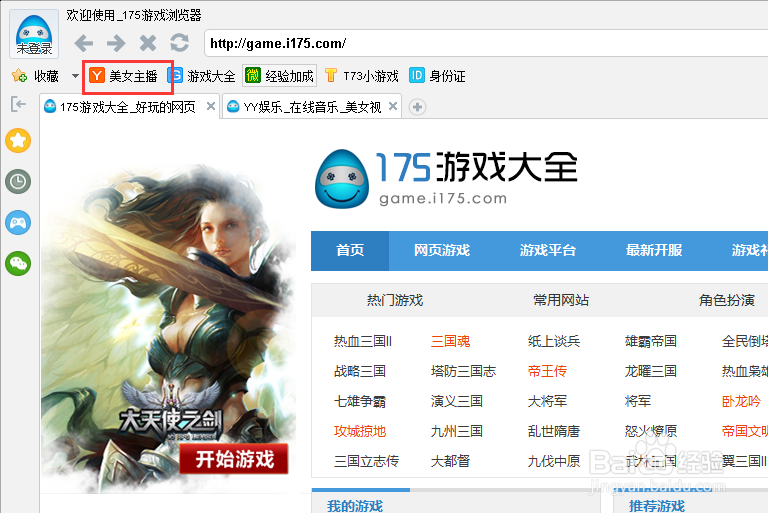Open the 怒火燎原 game link

pos(651,431)
